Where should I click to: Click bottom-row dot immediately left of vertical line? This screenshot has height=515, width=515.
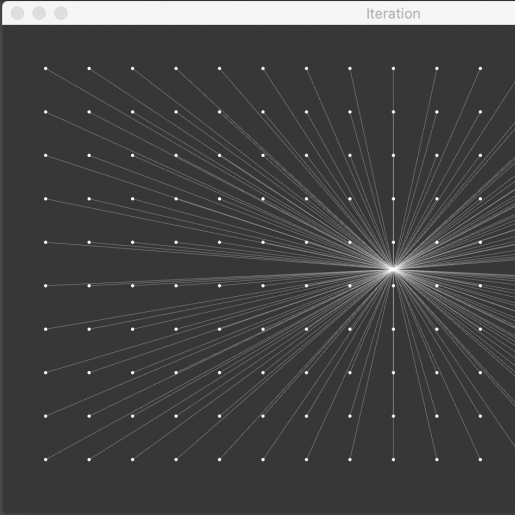(x=350, y=460)
